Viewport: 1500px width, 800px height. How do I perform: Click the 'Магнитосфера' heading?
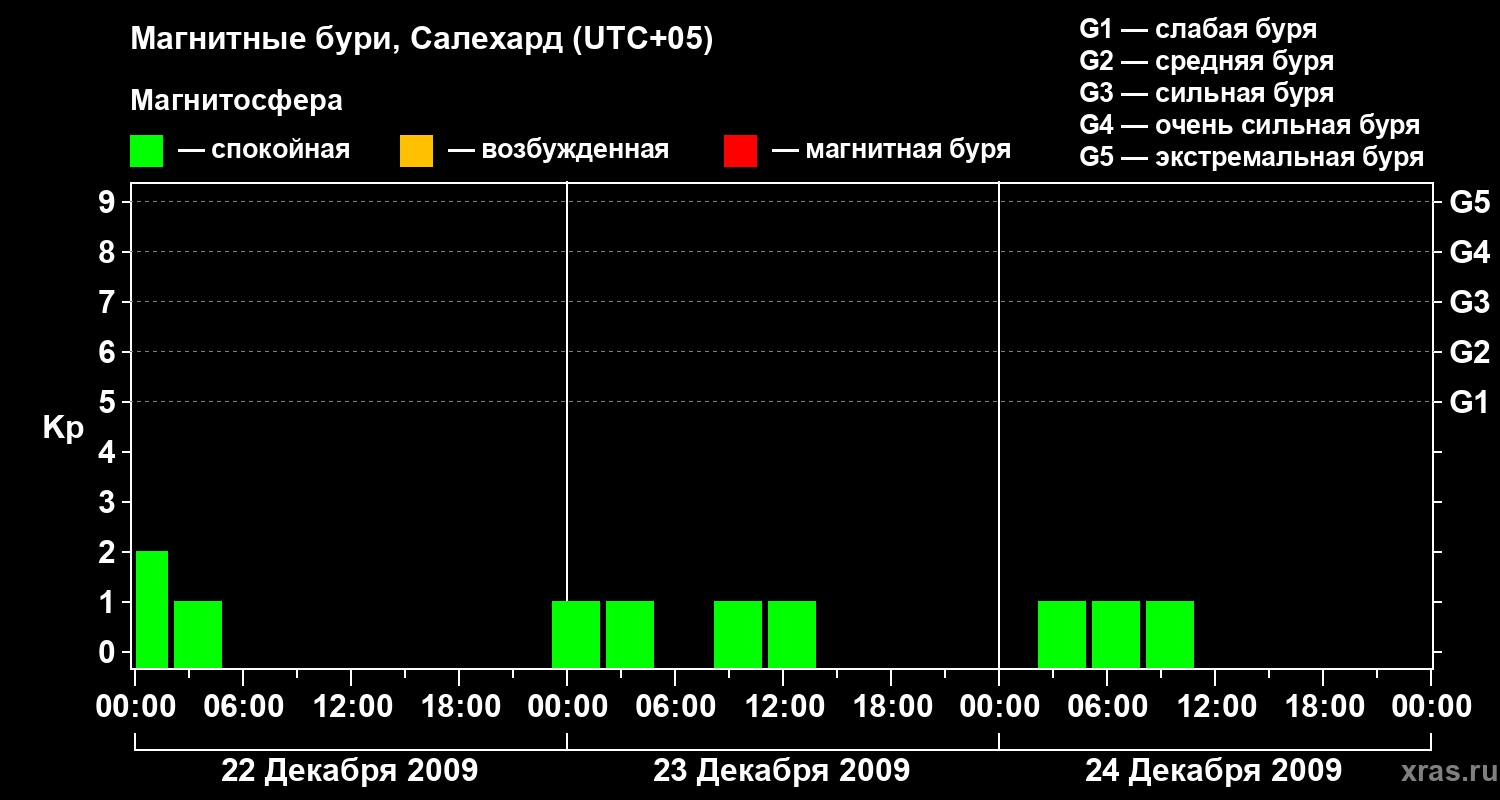coord(237,101)
